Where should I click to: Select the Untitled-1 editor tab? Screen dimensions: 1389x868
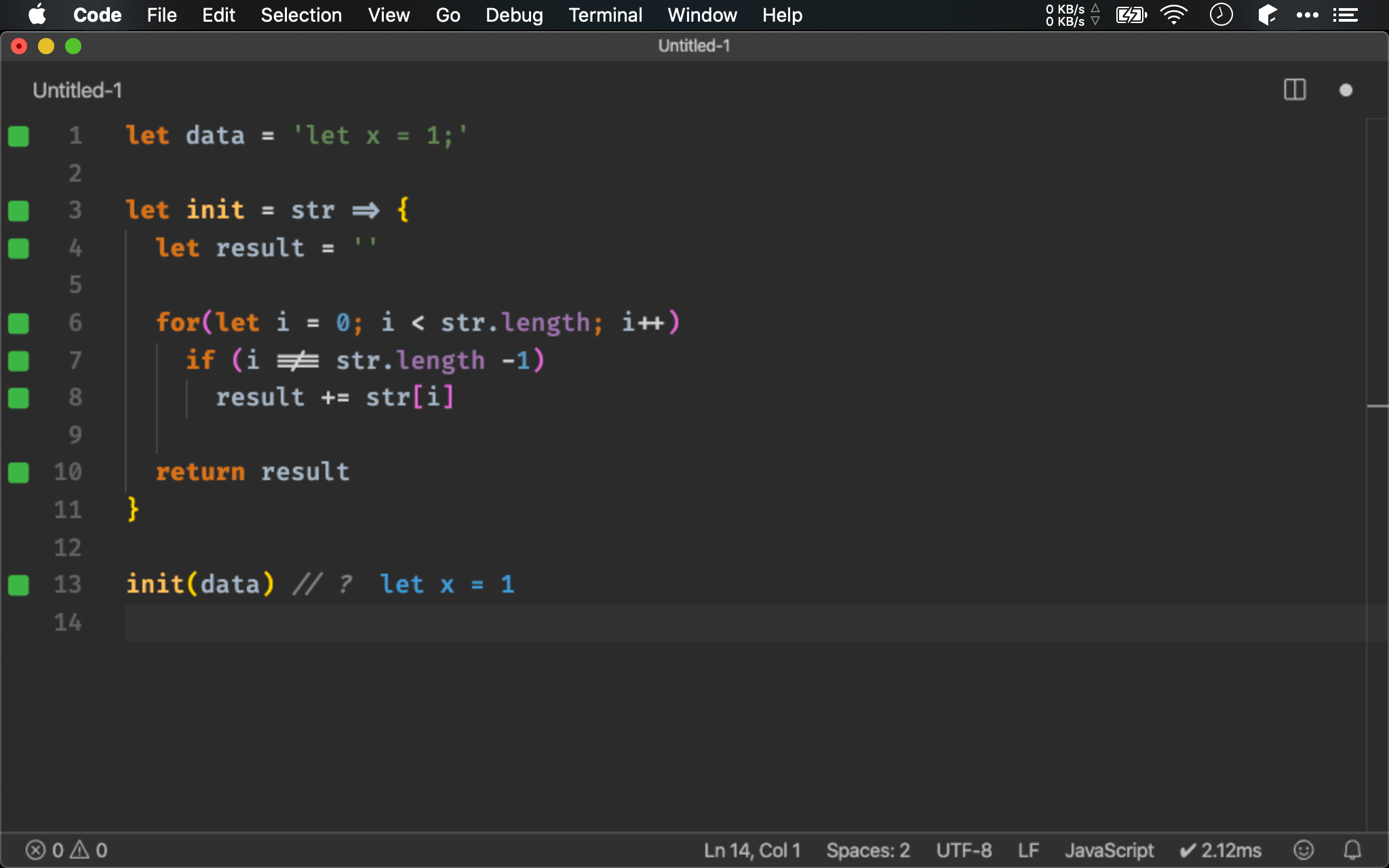pyautogui.click(x=77, y=90)
